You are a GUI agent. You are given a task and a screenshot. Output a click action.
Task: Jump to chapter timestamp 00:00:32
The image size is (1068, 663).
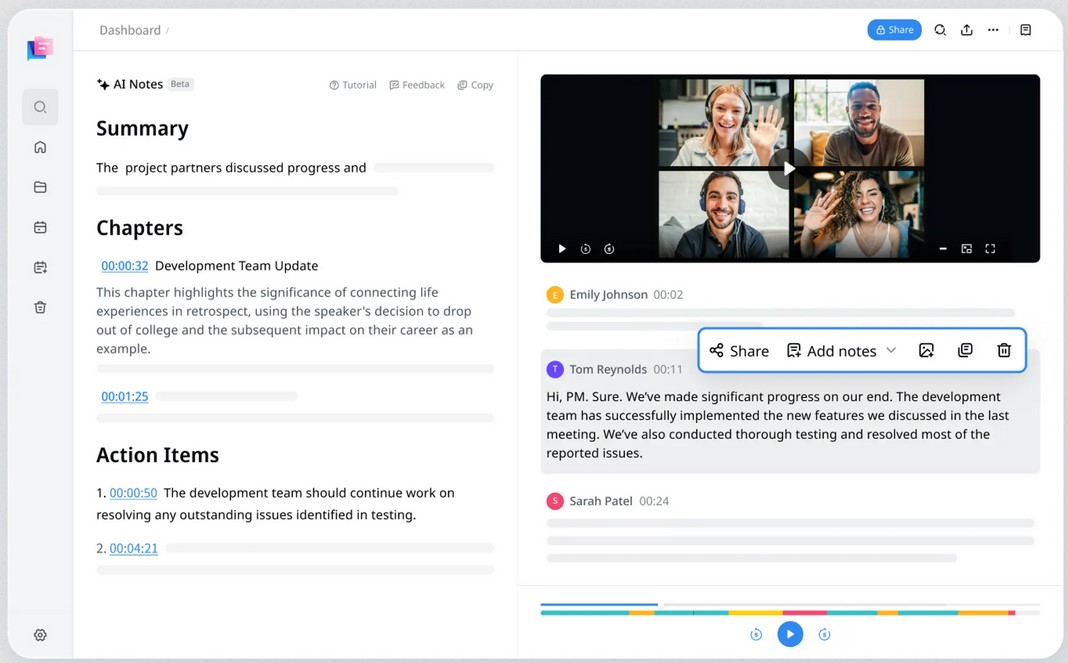tap(125, 266)
